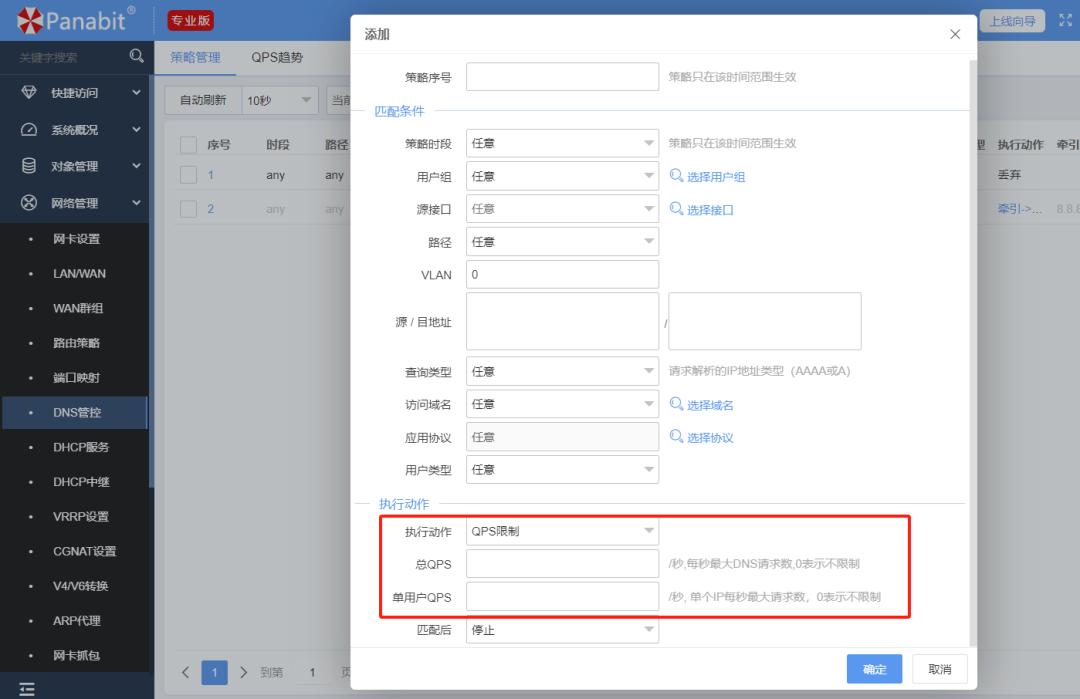Expand the 策略时段 dropdown
This screenshot has width=1080, height=699.
(x=562, y=143)
